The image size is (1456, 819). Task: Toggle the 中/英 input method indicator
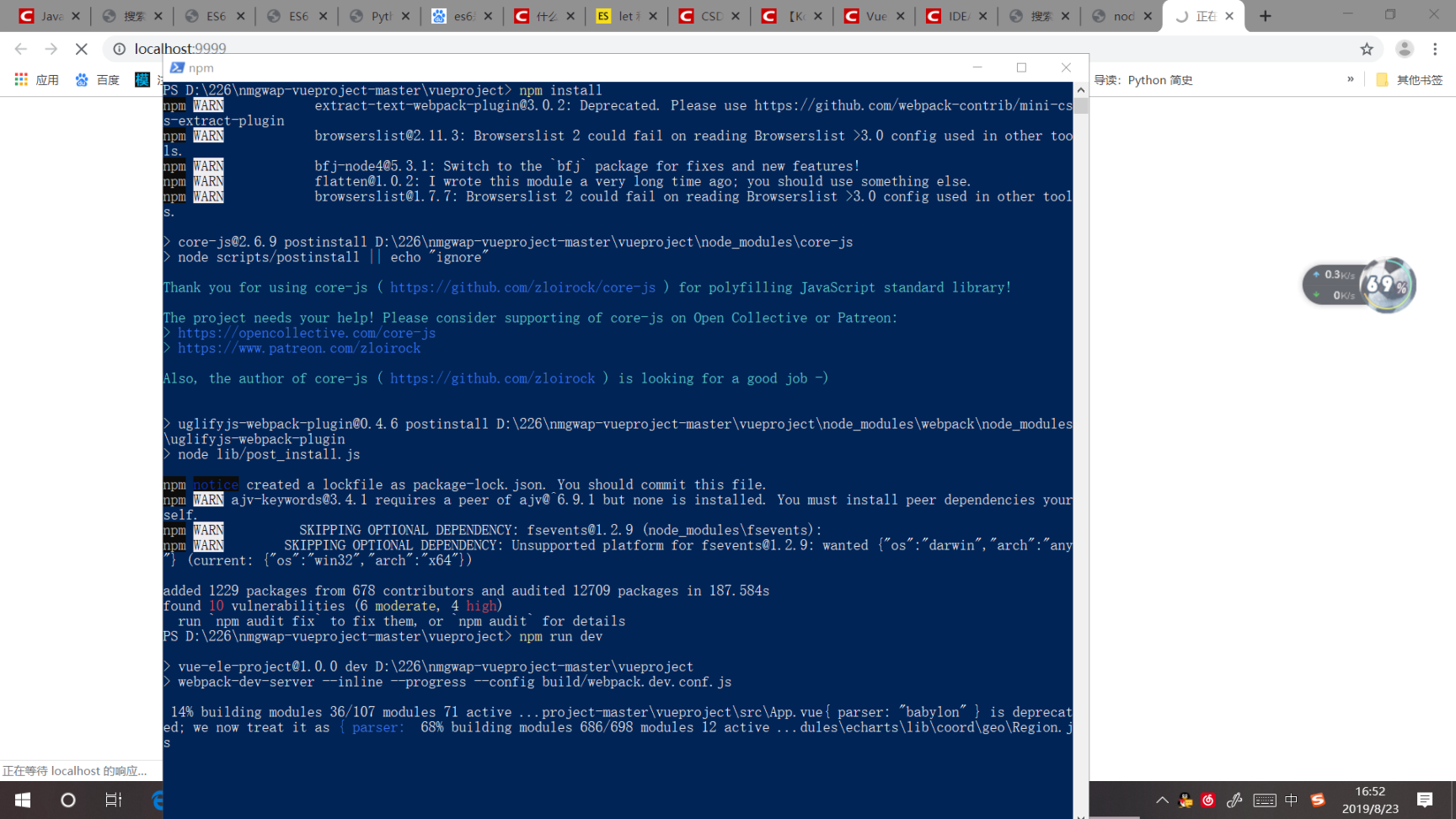[x=1290, y=800]
